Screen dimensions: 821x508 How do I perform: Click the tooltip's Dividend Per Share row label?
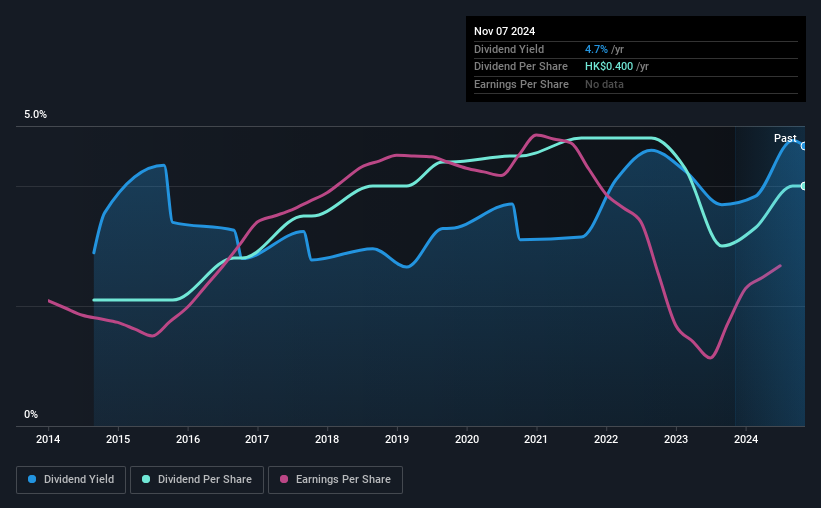(x=520, y=67)
